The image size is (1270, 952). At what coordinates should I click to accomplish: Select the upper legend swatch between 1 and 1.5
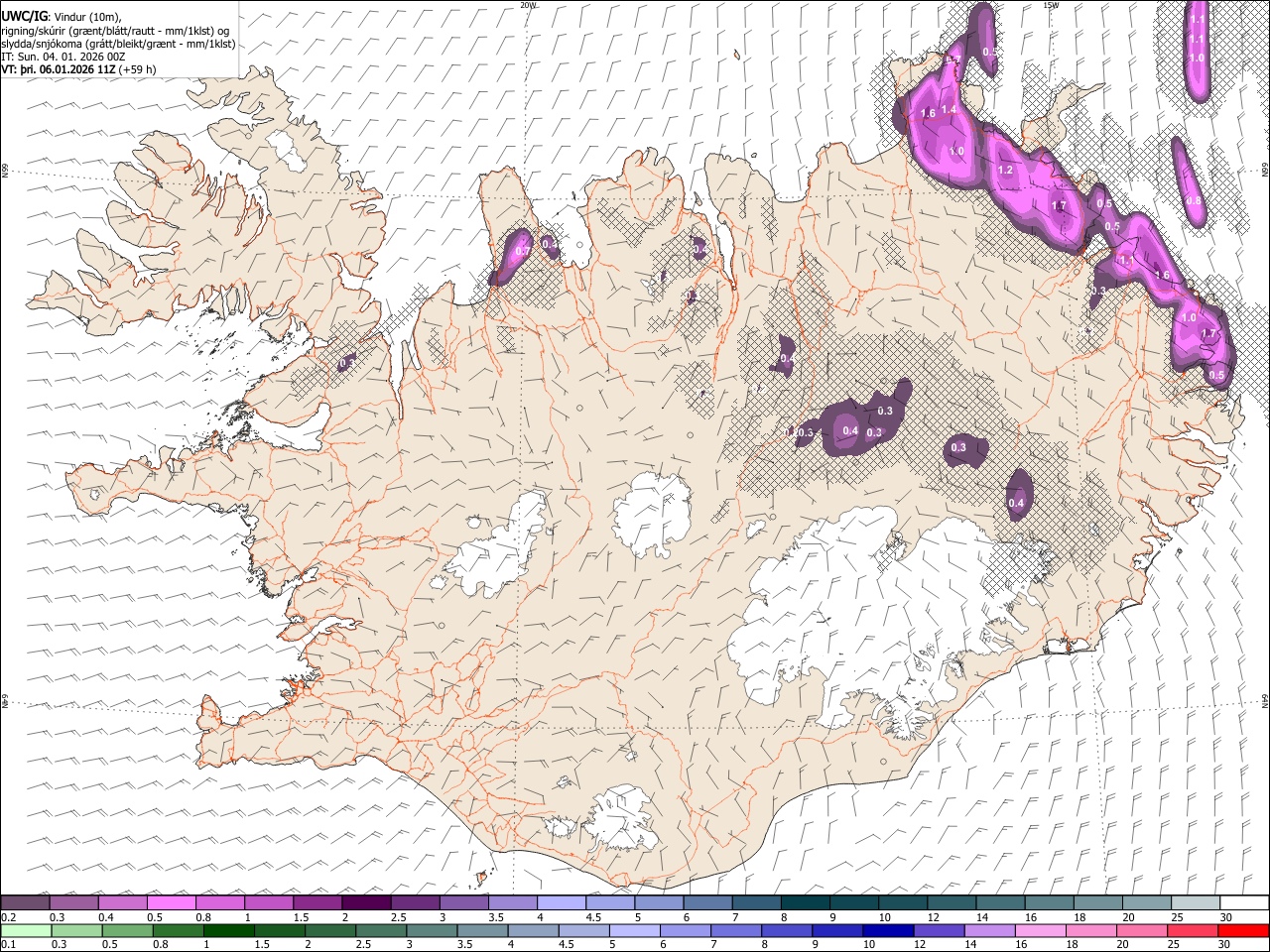(x=269, y=902)
